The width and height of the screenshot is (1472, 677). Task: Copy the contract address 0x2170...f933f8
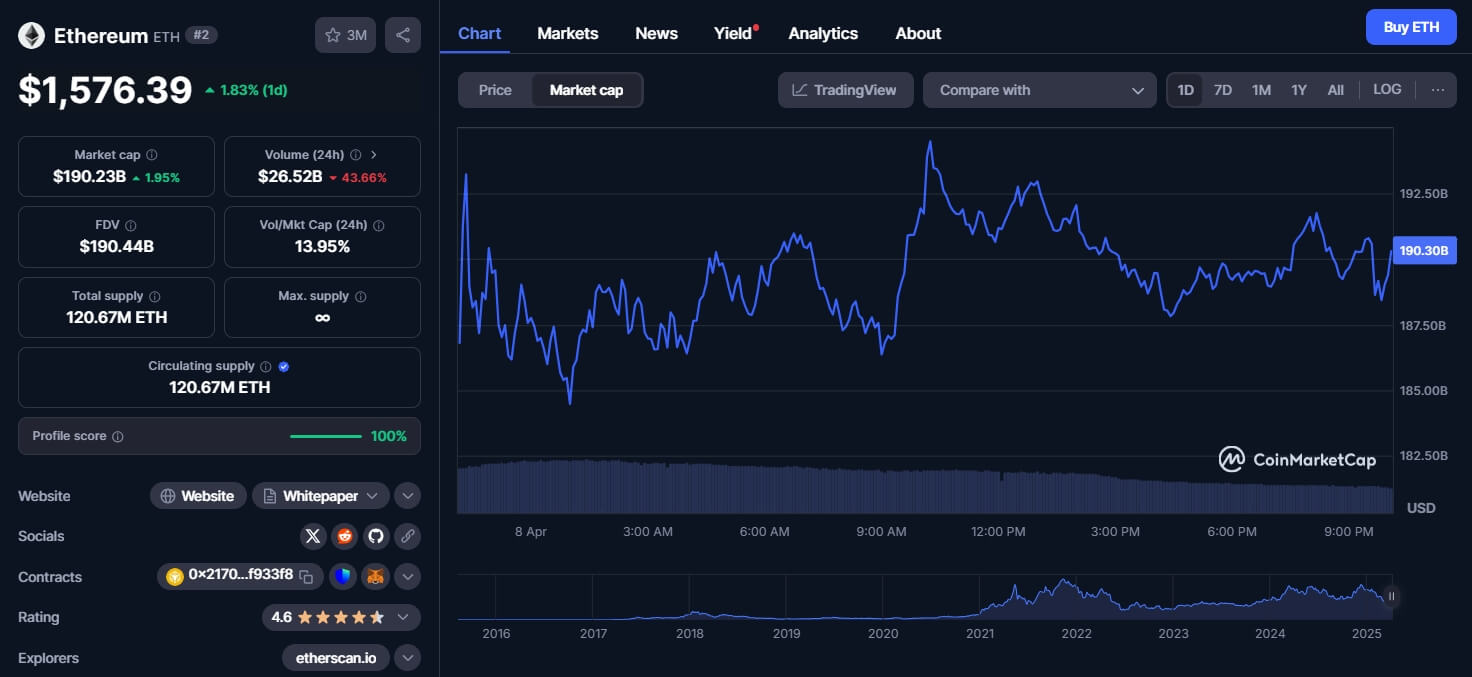tap(307, 576)
